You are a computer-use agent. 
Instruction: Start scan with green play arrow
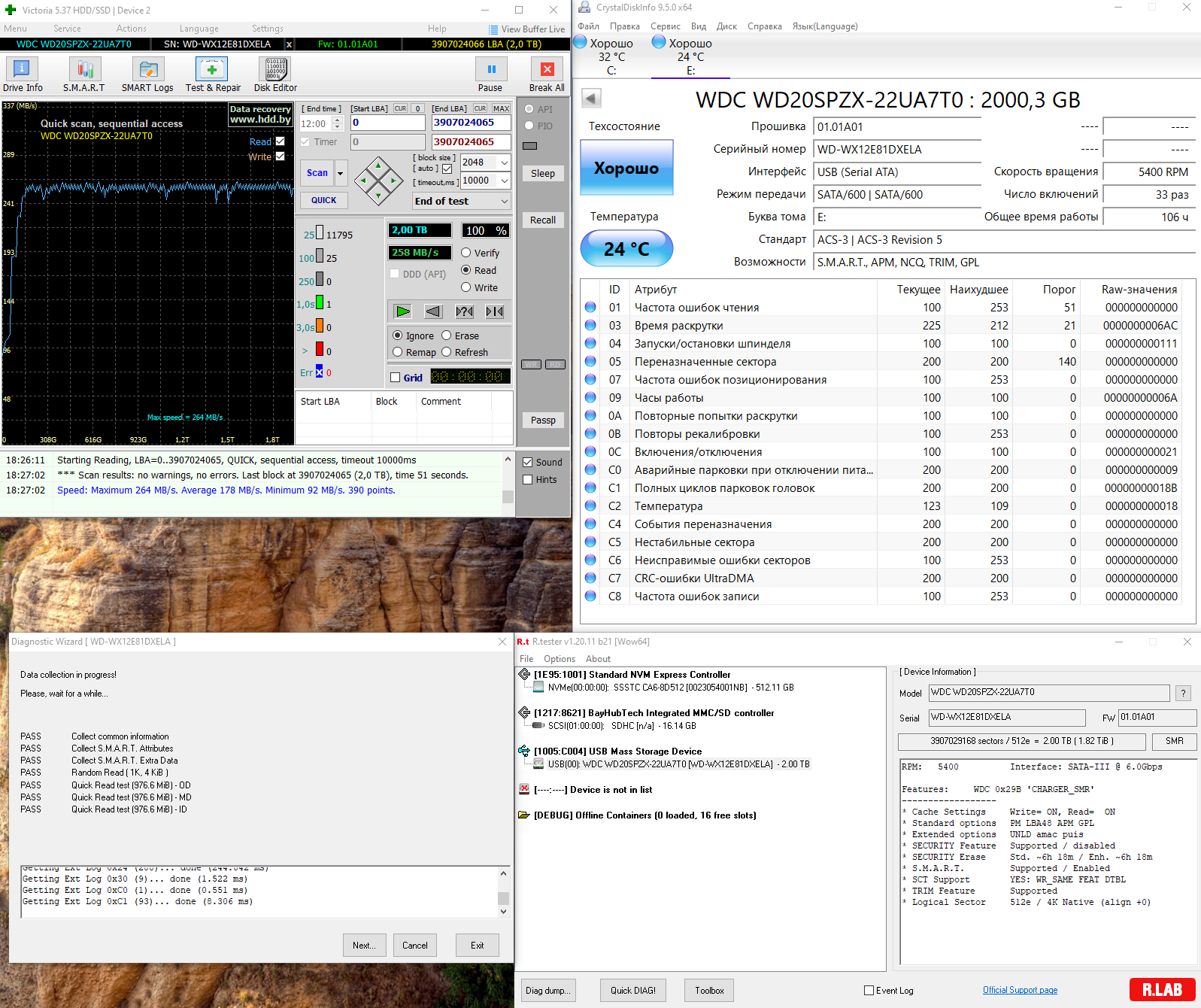(x=403, y=311)
